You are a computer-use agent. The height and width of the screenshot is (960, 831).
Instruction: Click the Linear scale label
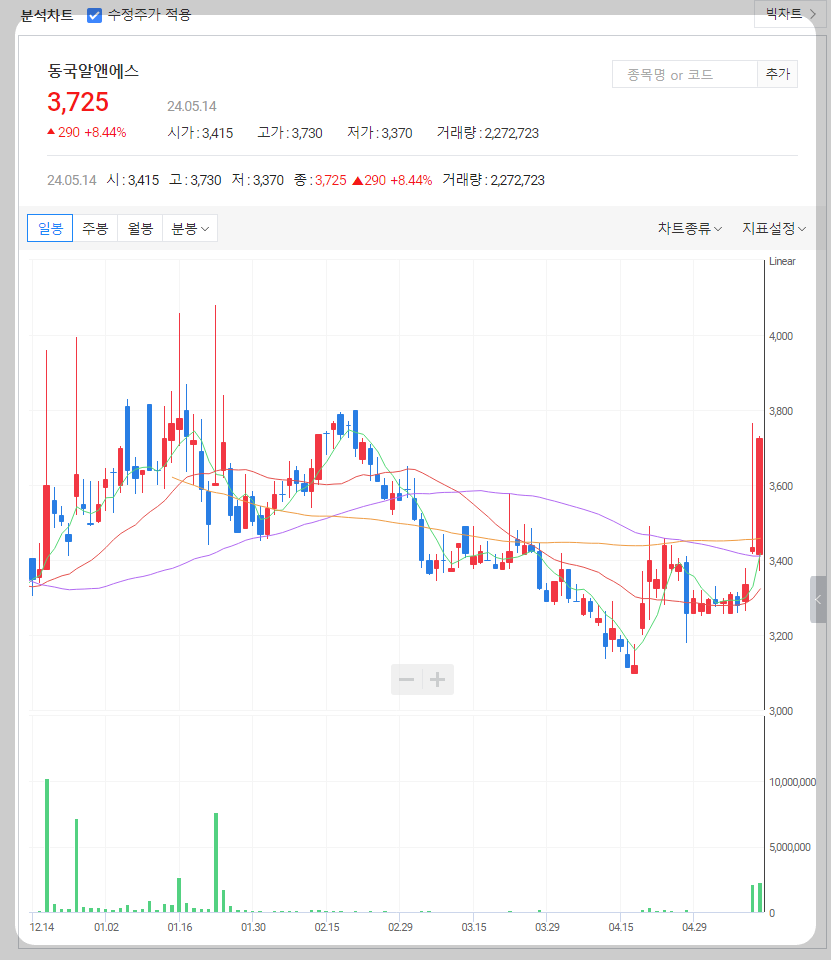pyautogui.click(x=782, y=261)
